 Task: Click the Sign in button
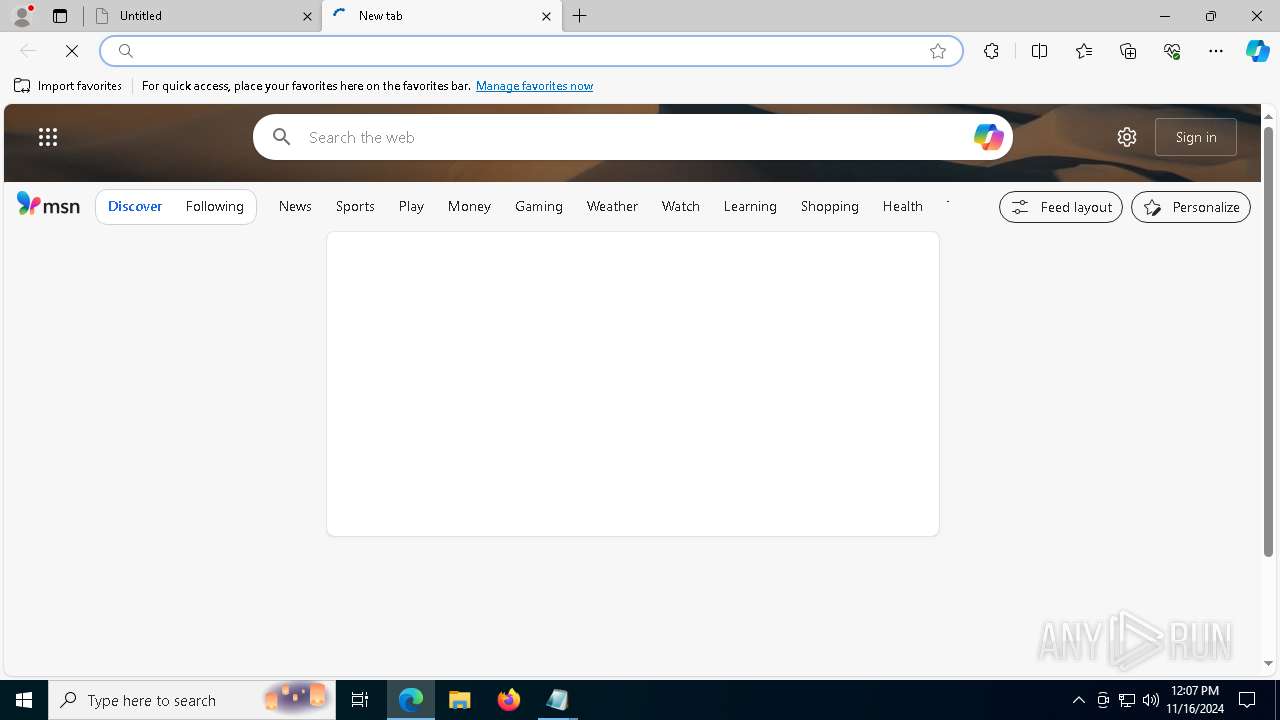pyautogui.click(x=1196, y=137)
